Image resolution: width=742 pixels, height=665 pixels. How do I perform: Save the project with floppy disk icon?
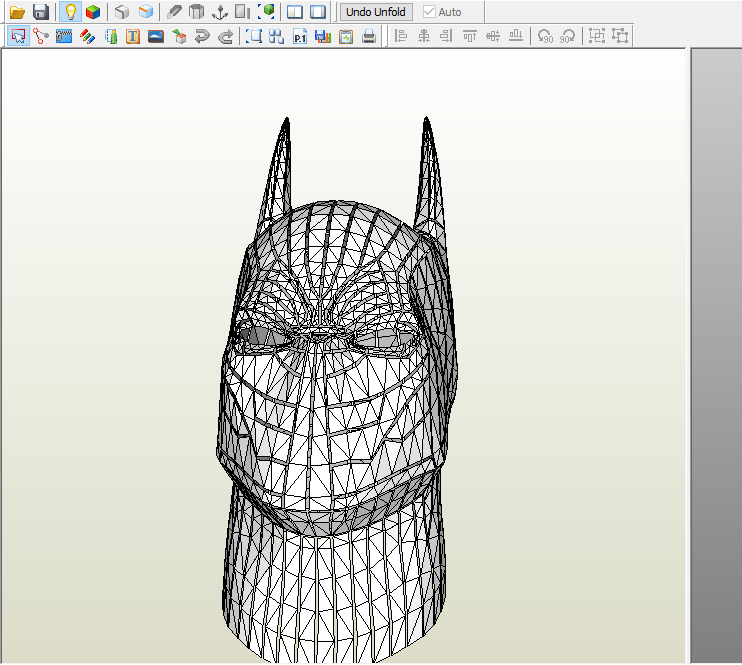tap(41, 12)
